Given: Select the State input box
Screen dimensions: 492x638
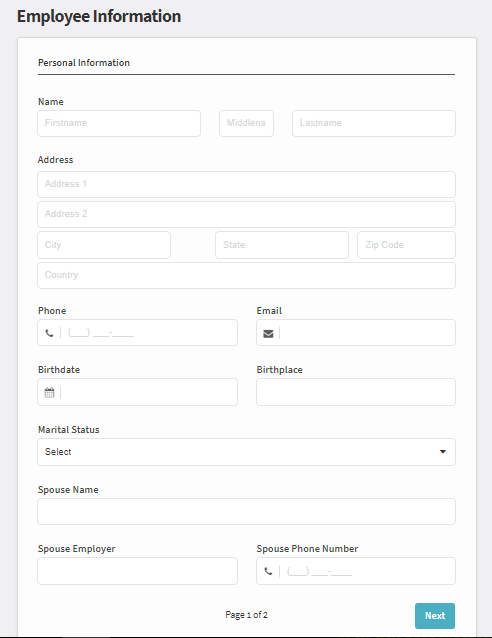Looking at the screenshot, I should click(x=282, y=245).
